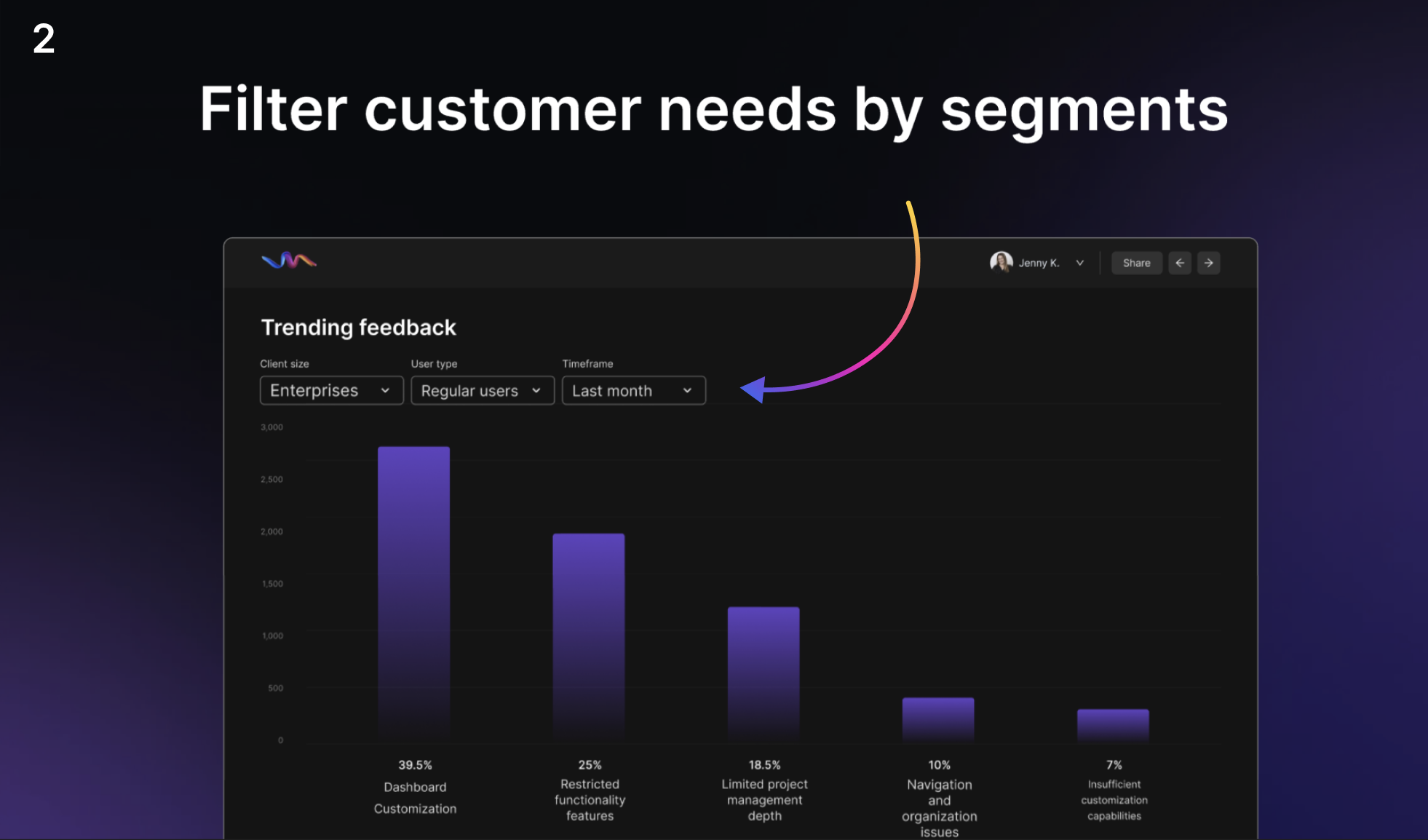
Task: Click the chevron in Last month dropdown
Action: 687,391
